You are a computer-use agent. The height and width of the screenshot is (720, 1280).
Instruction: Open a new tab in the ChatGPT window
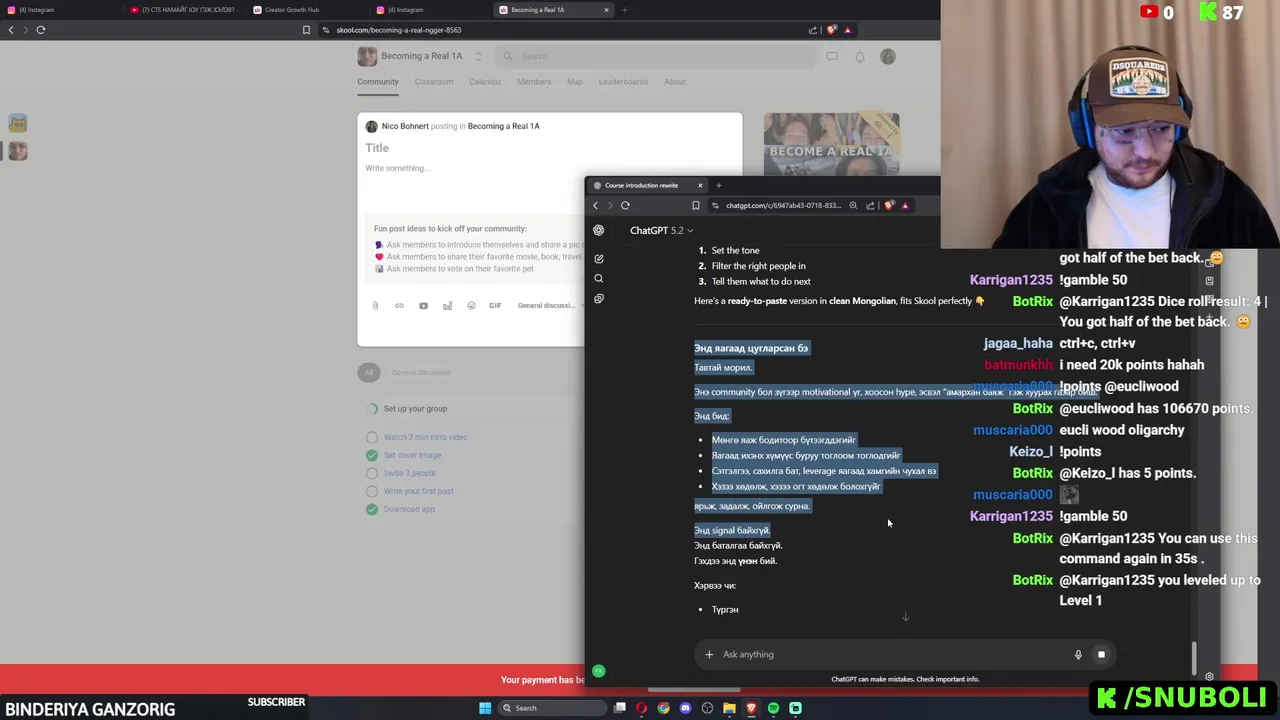[718, 185]
